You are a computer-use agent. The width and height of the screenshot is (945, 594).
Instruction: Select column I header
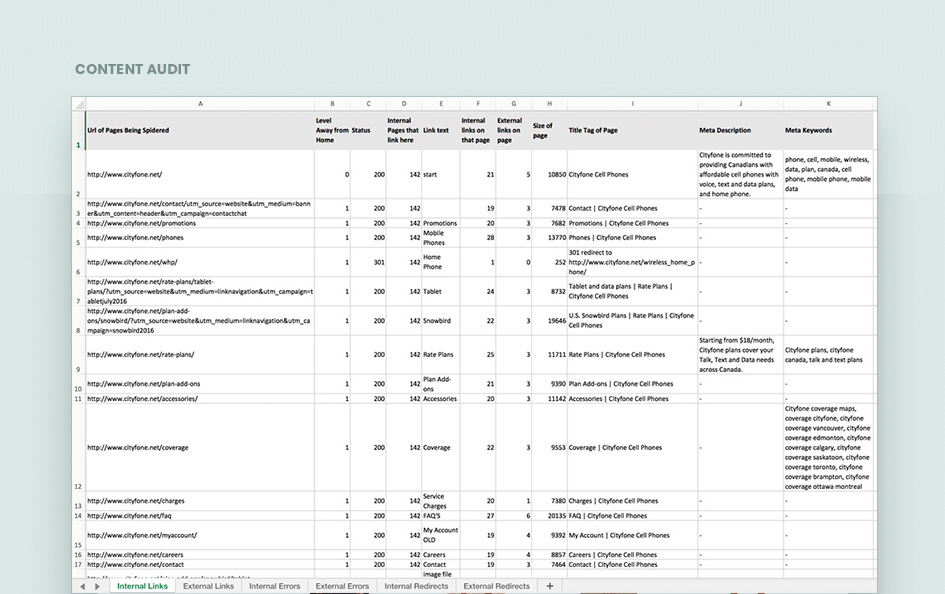[x=632, y=104]
